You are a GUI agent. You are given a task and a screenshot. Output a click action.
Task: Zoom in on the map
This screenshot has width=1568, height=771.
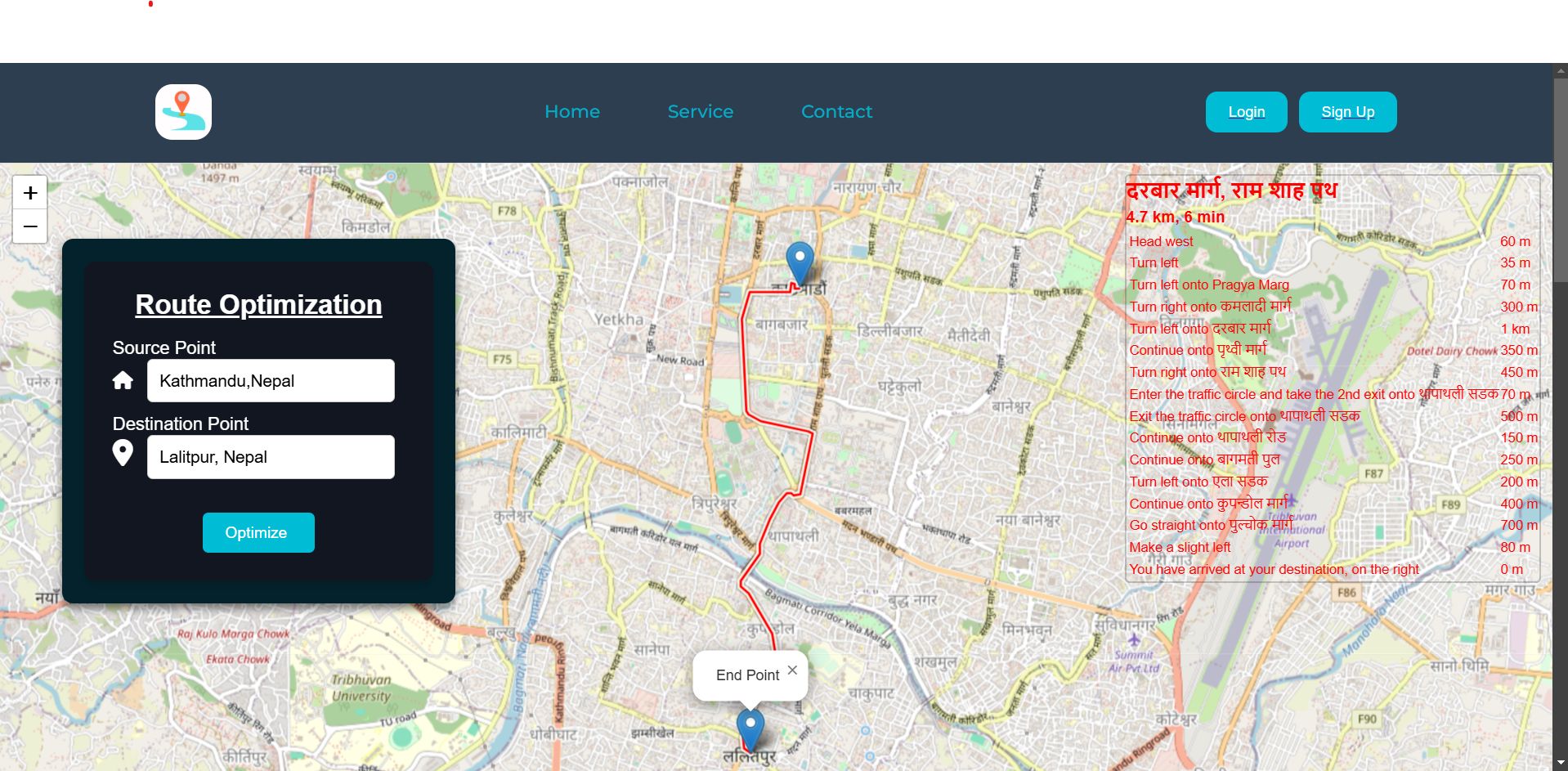30,193
